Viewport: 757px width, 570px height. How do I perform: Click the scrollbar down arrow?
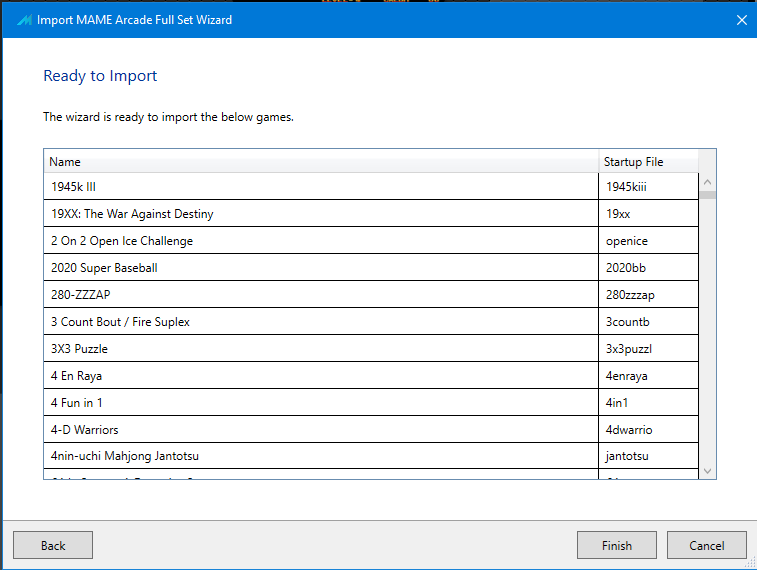click(707, 471)
